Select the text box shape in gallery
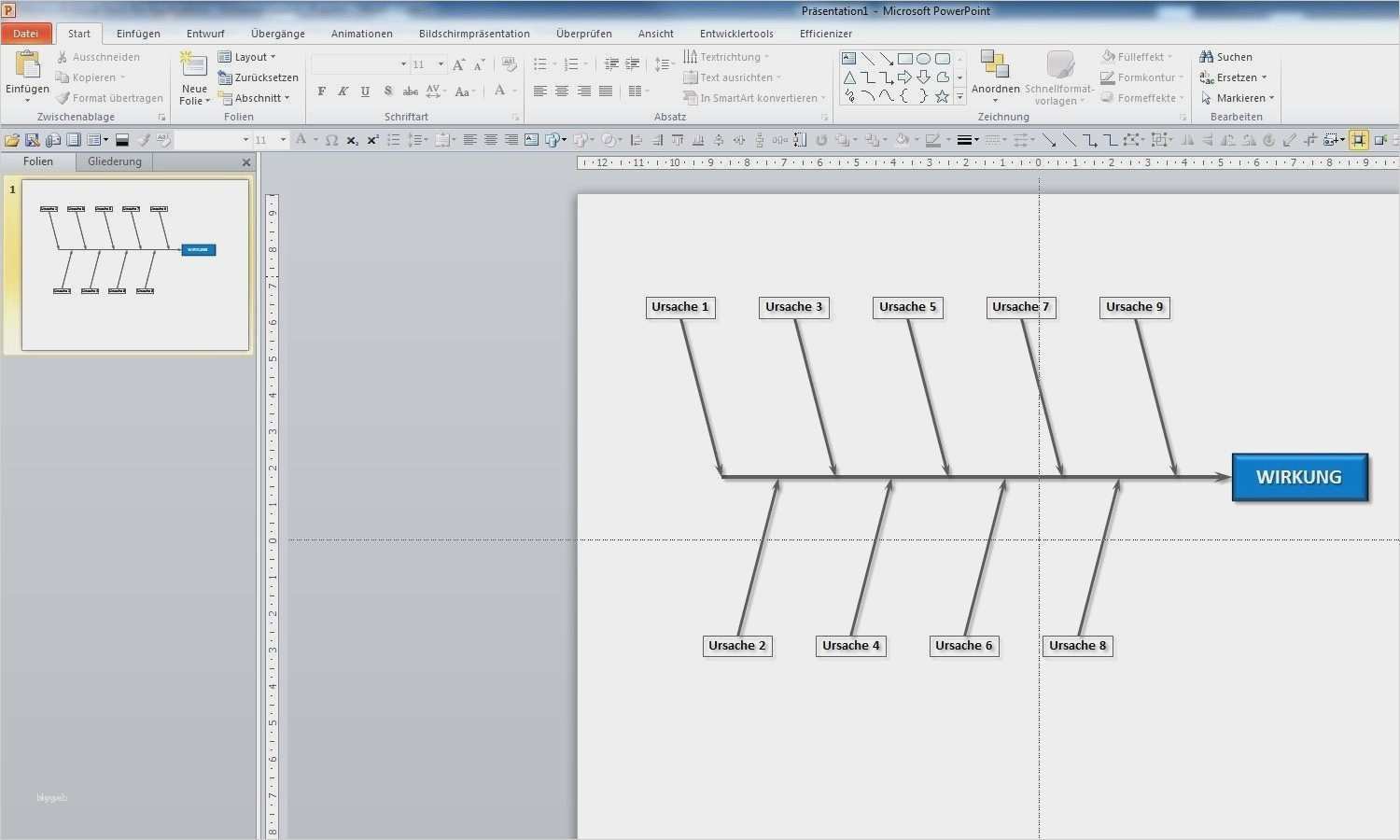The image size is (1400, 840). pos(849,59)
